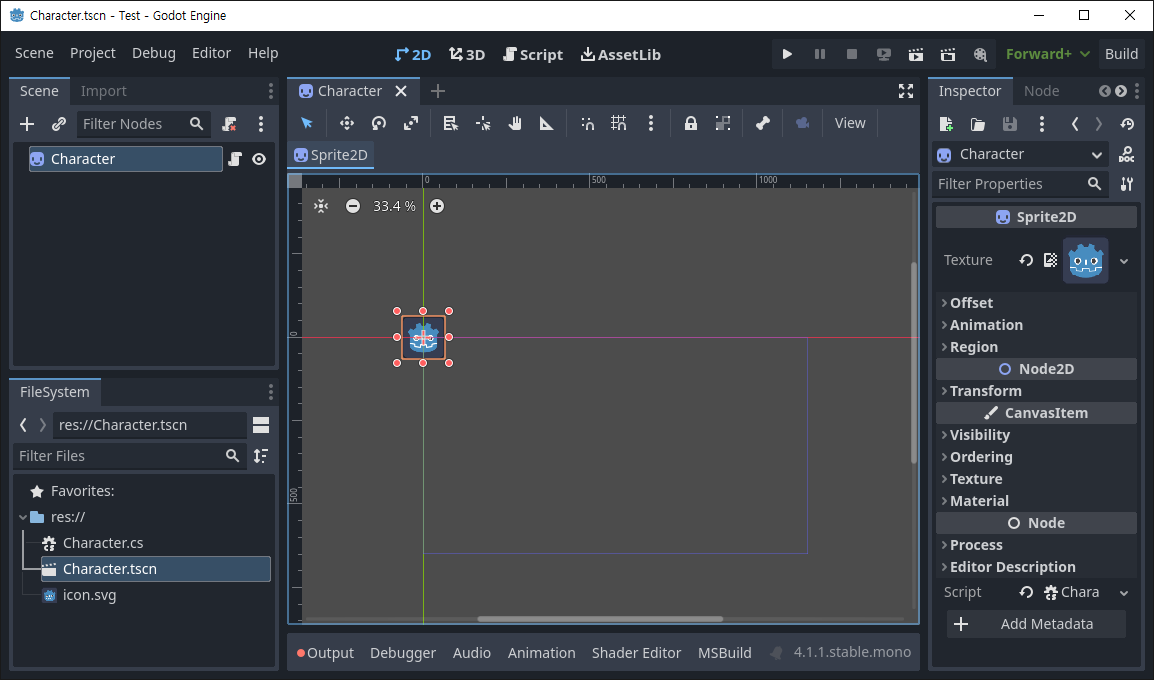Toggle grid snapping icon
Viewport: 1154px width, 680px height.
[x=619, y=123]
